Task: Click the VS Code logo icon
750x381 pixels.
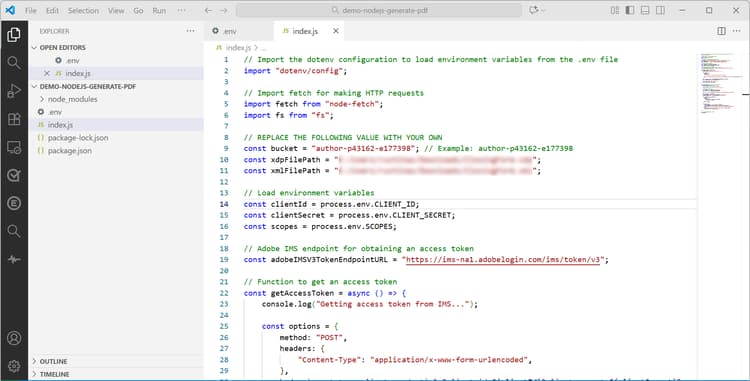Action: [10, 10]
